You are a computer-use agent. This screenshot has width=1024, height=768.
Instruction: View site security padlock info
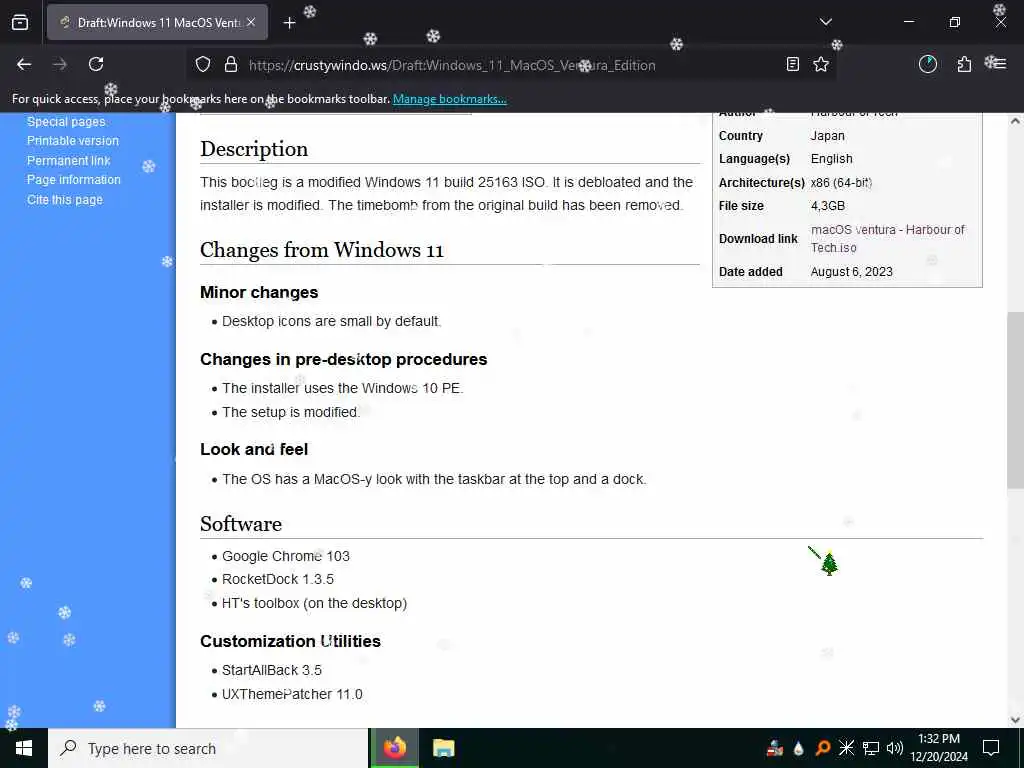tap(231, 64)
